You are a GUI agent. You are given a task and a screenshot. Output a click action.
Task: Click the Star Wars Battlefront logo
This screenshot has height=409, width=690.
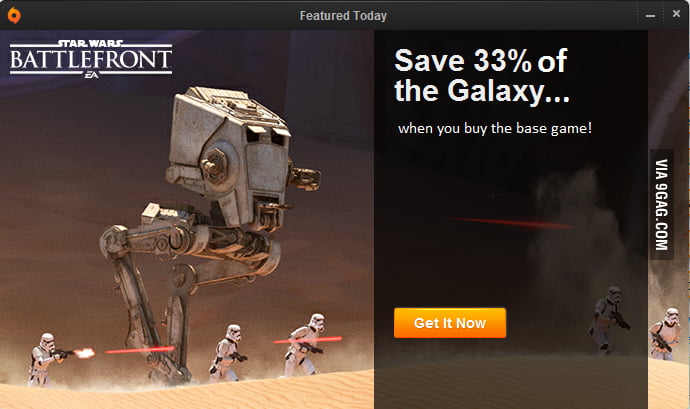(x=91, y=59)
